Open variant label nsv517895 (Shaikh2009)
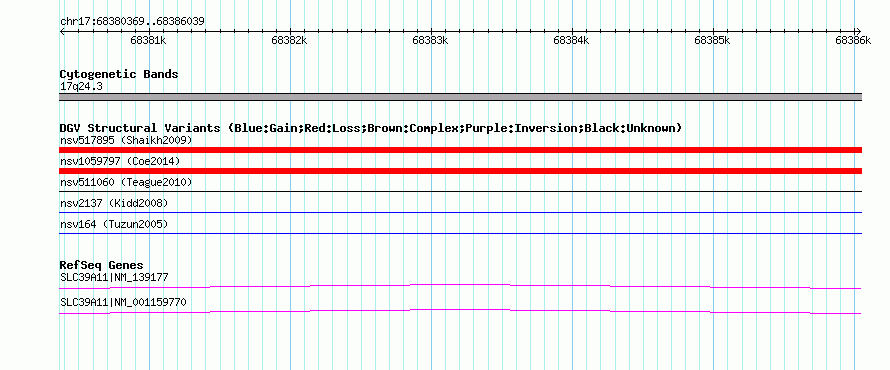The width and height of the screenshot is (890, 370). (x=126, y=140)
